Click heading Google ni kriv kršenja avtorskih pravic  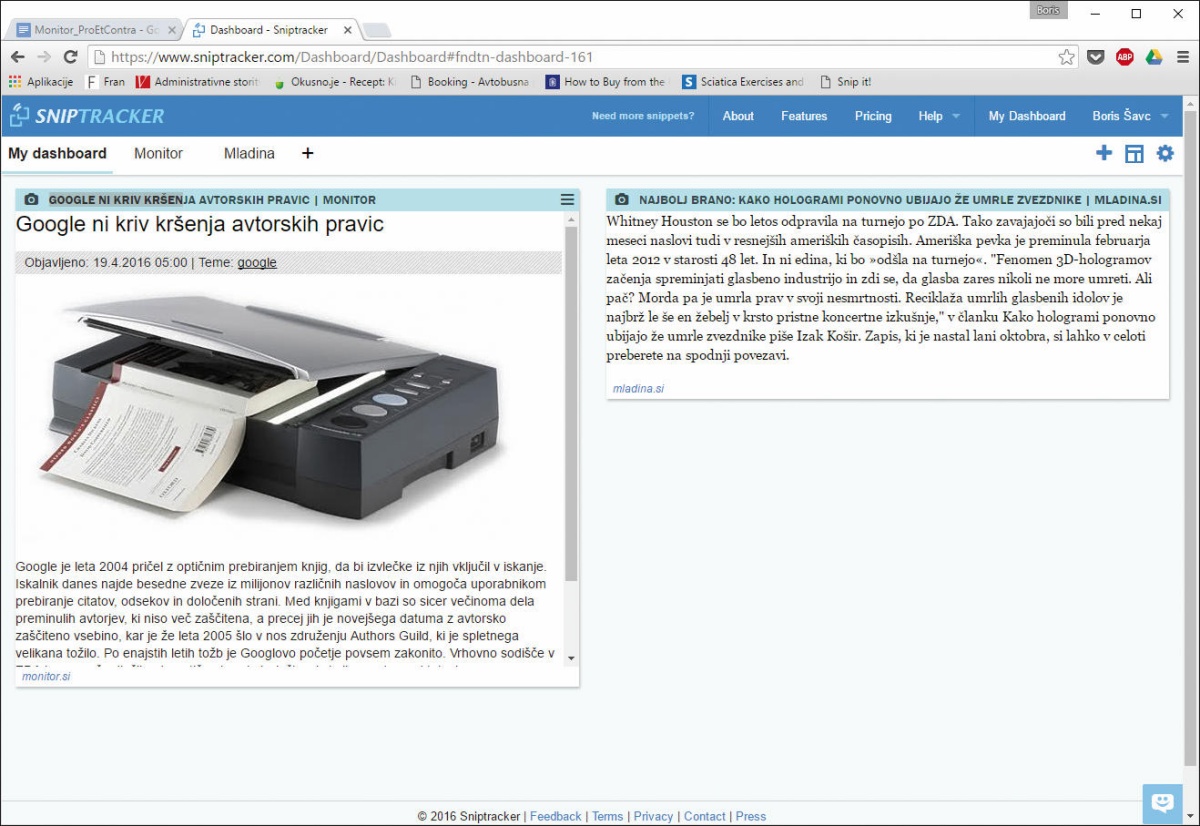click(200, 224)
